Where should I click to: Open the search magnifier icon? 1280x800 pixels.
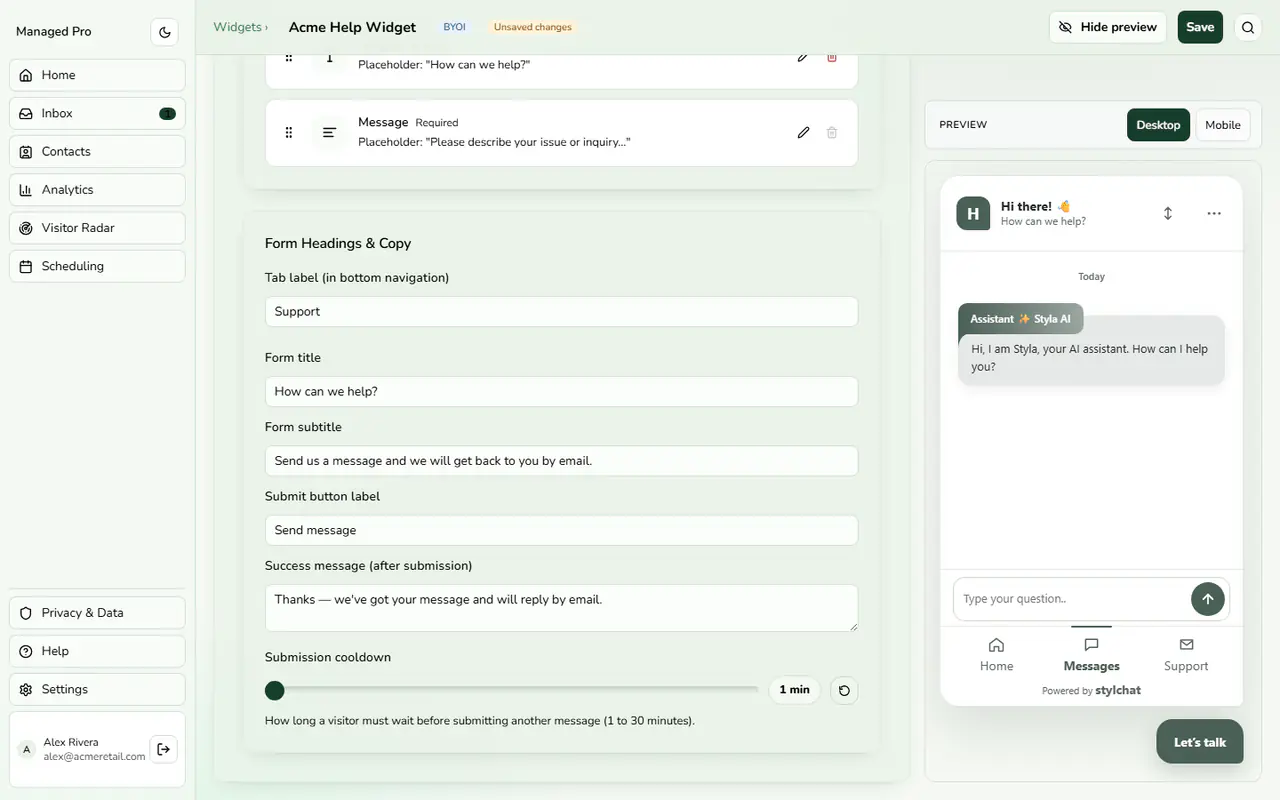click(1248, 28)
